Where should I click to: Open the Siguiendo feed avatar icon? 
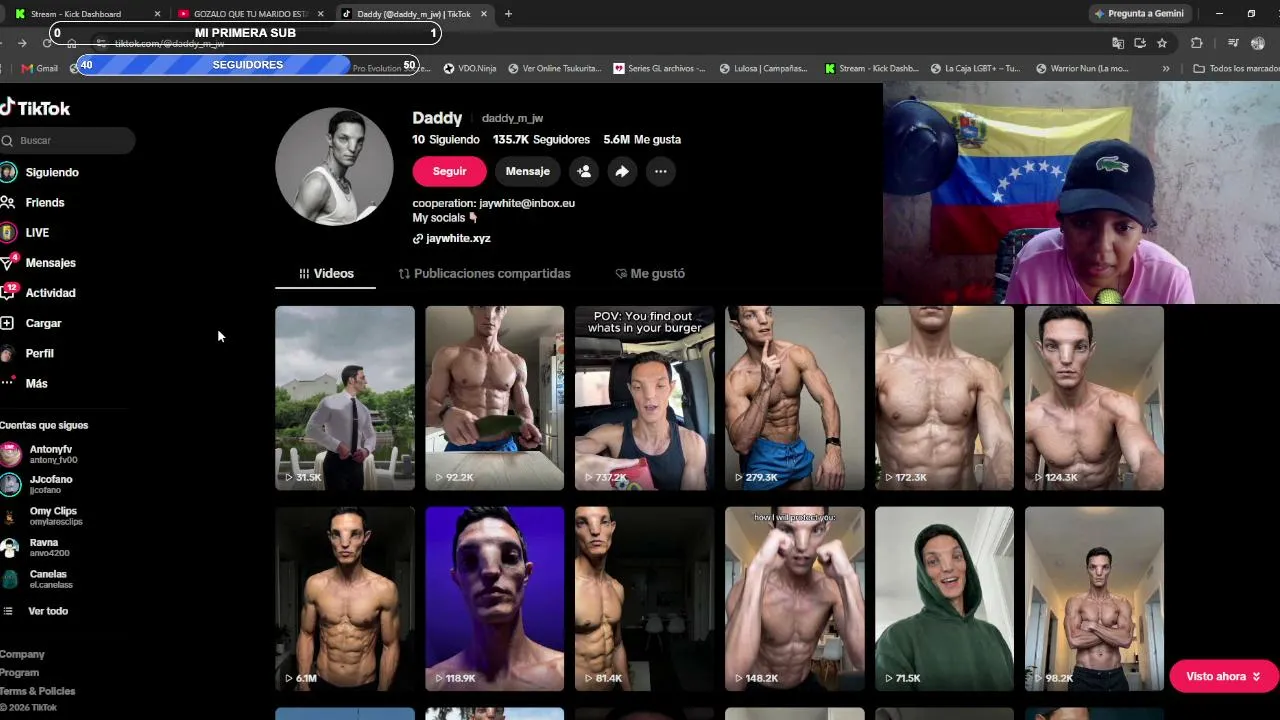pos(8,172)
